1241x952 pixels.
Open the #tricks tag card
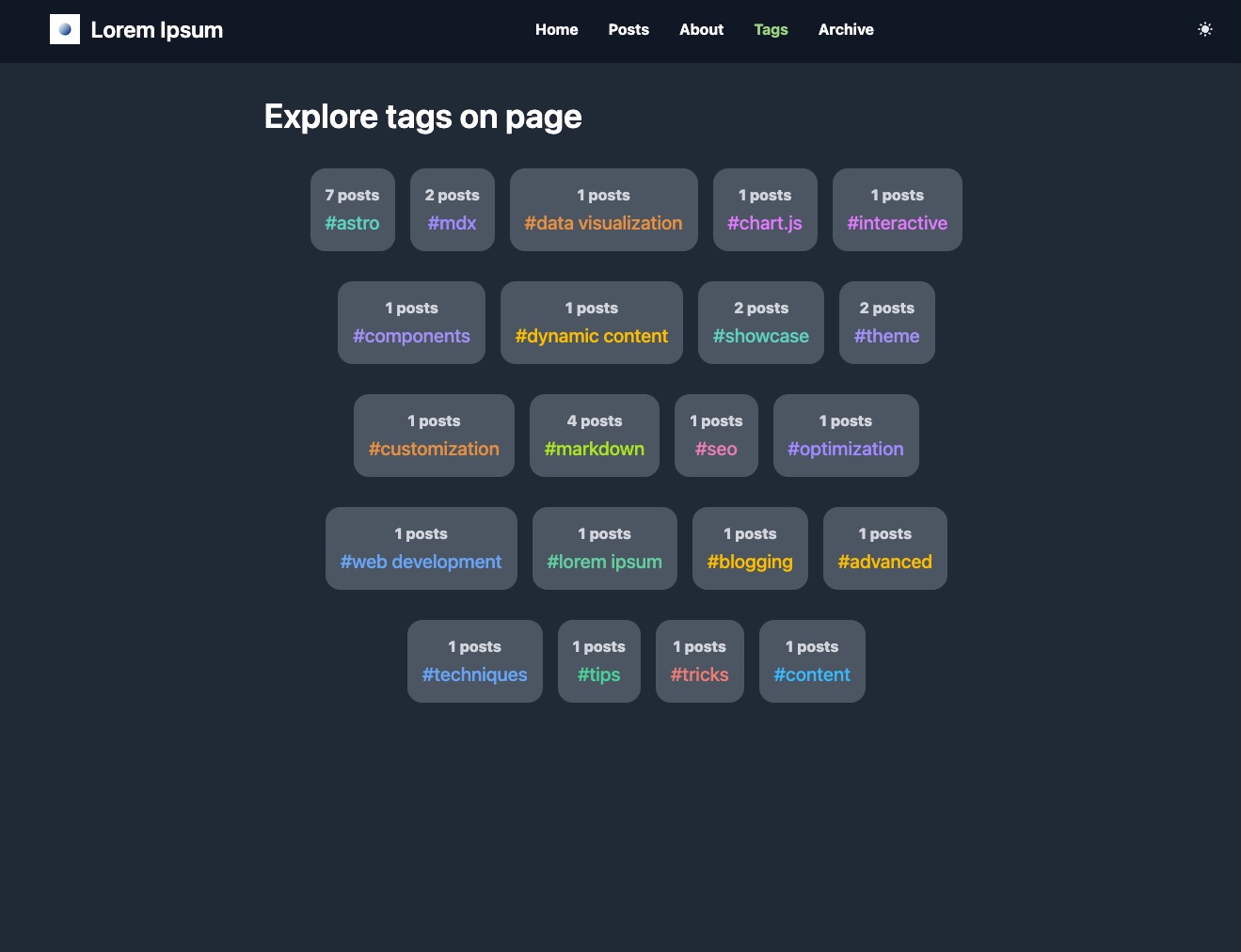pyautogui.click(x=699, y=661)
